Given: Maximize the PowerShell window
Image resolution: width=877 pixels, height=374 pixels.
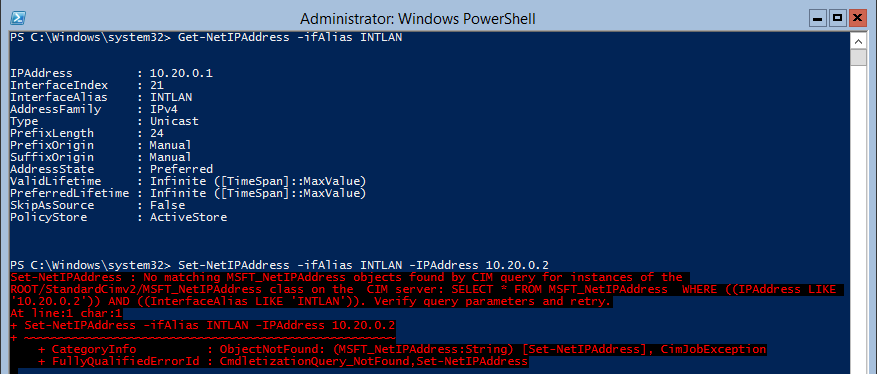Looking at the screenshot, I should (x=837, y=18).
